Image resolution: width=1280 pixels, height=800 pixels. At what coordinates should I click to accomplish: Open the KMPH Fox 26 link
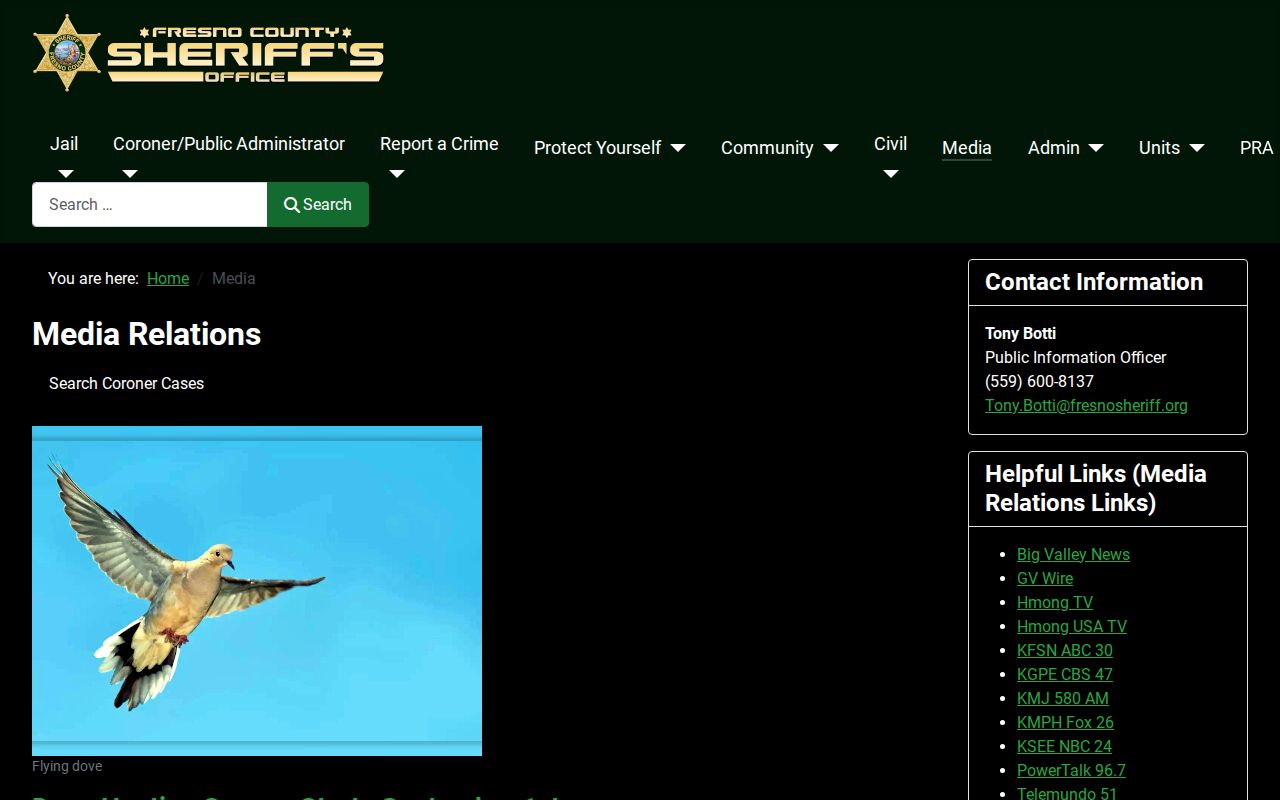pos(1065,722)
